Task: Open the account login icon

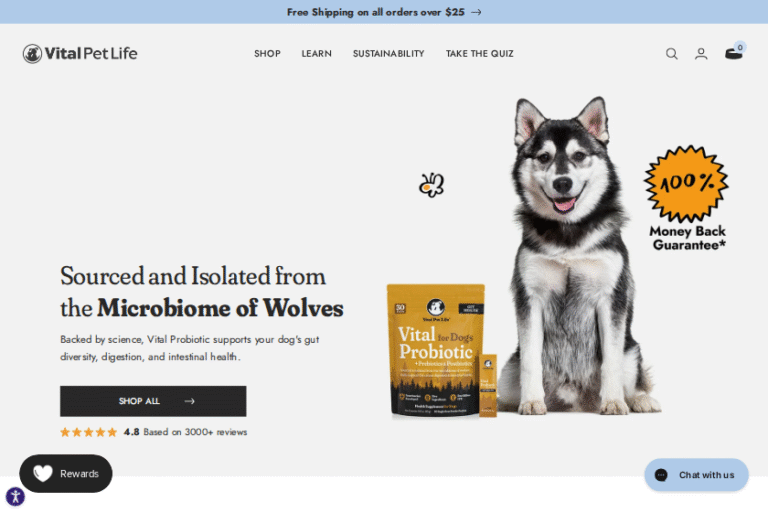Action: [701, 53]
